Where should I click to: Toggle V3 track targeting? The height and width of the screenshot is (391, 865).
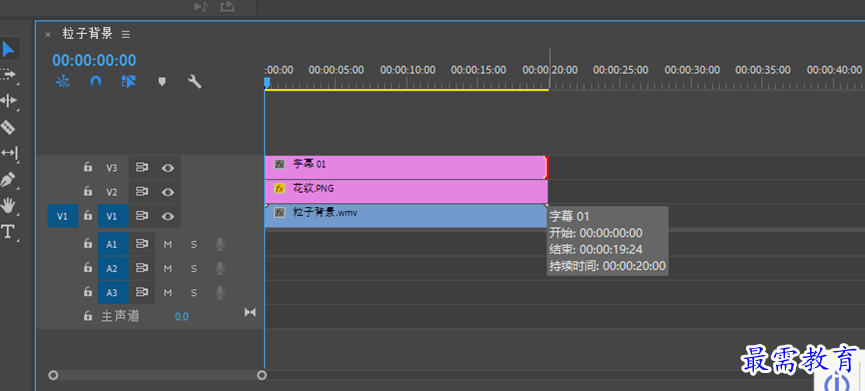point(113,168)
